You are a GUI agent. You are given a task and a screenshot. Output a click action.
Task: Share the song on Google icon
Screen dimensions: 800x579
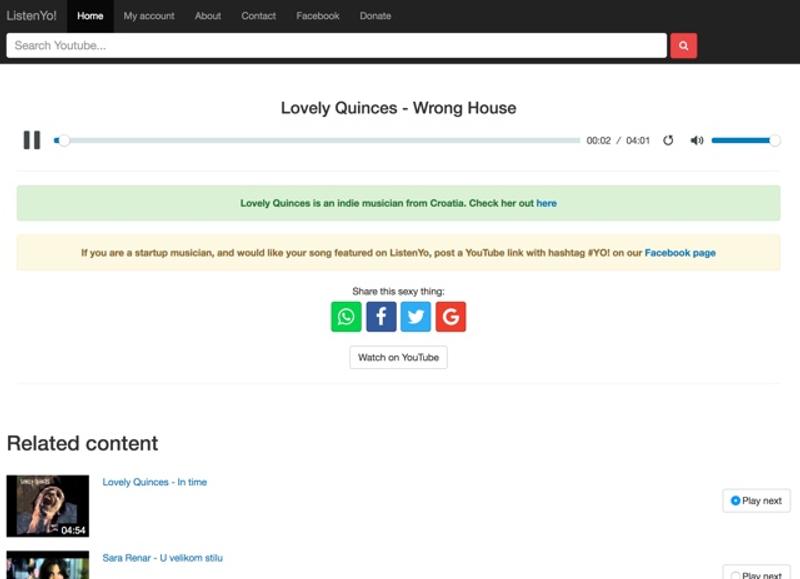point(451,317)
